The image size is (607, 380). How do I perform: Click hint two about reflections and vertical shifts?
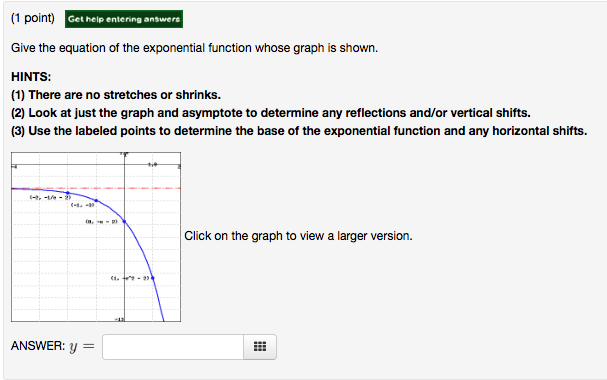click(x=271, y=113)
